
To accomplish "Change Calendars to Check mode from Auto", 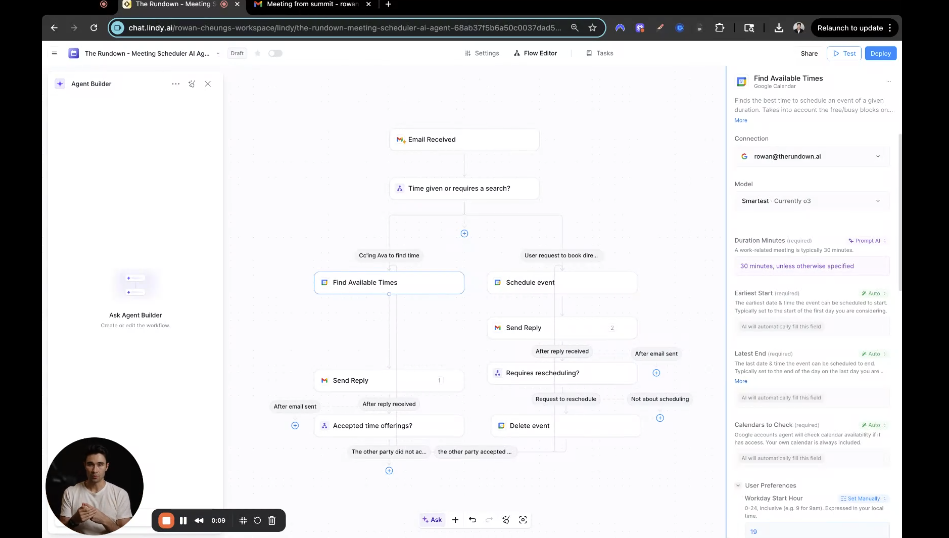I will 873,425.
